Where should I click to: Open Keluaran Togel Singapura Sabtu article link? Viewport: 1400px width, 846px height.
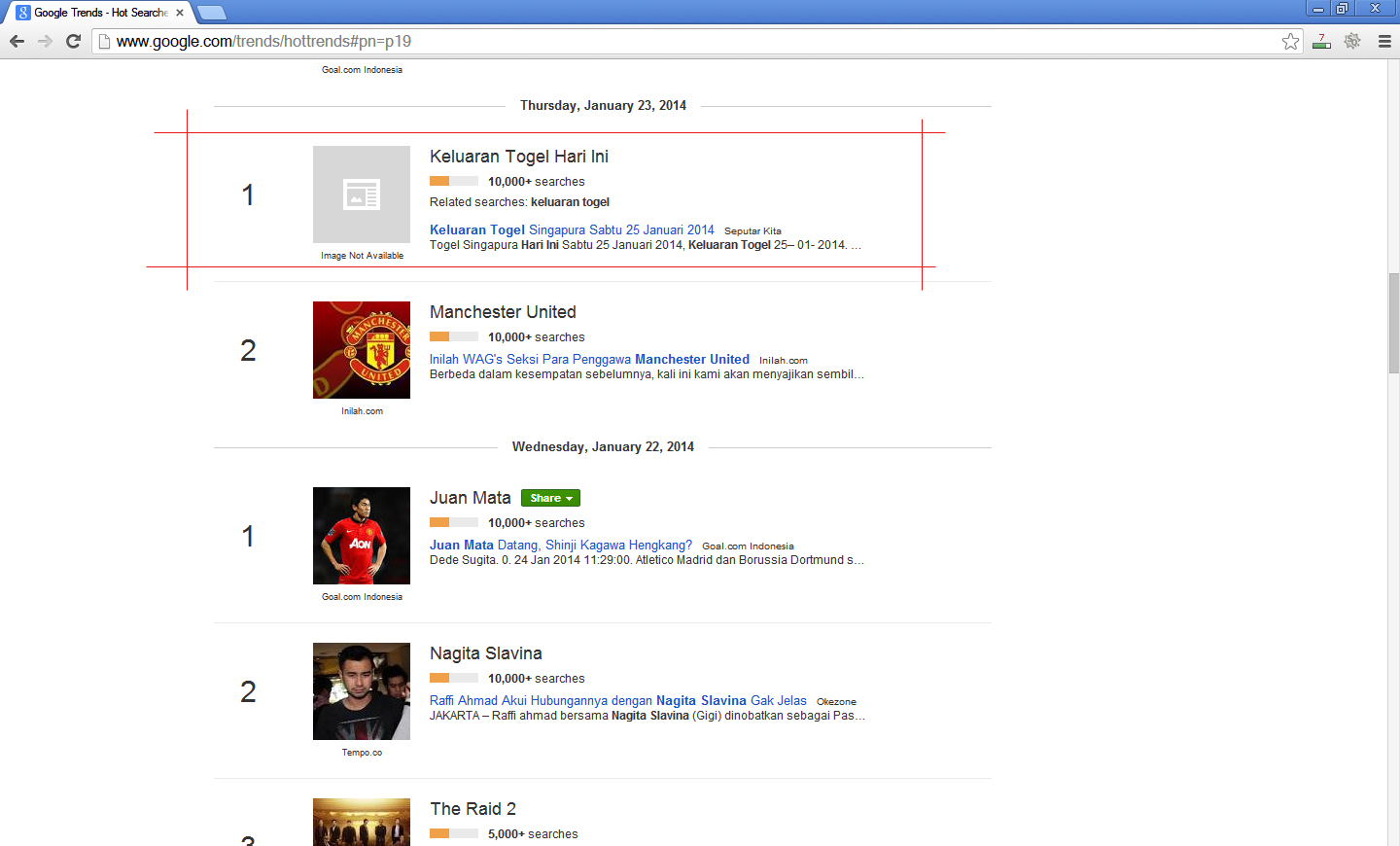572,230
